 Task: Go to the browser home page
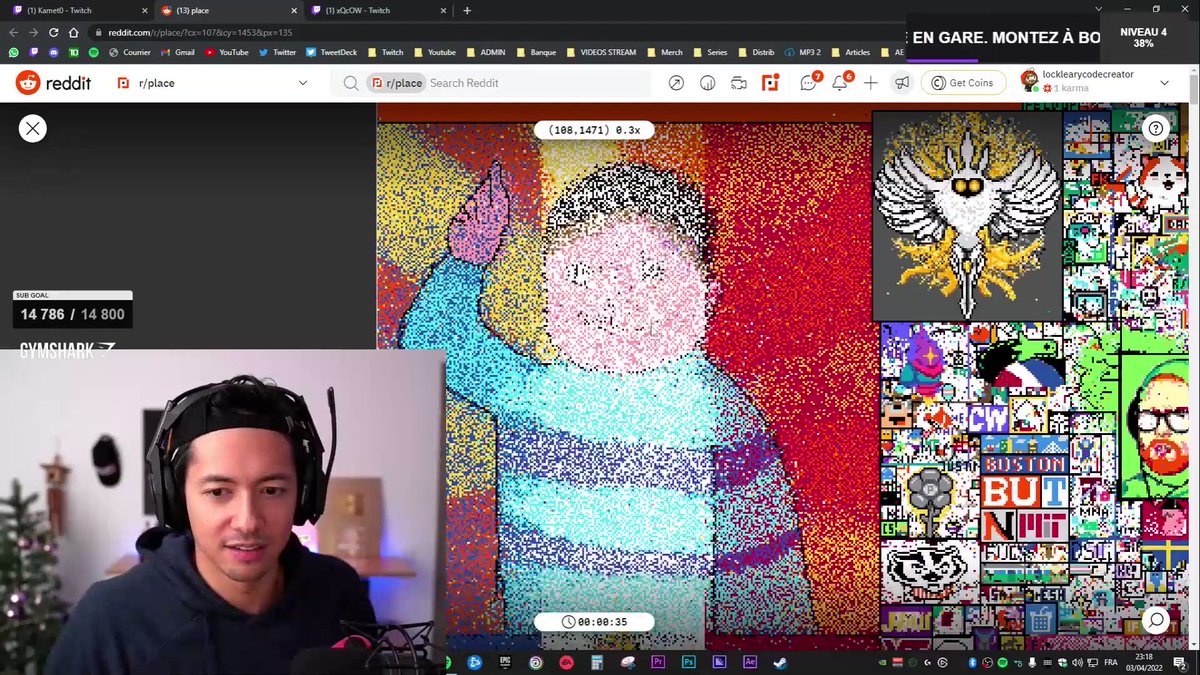74,32
